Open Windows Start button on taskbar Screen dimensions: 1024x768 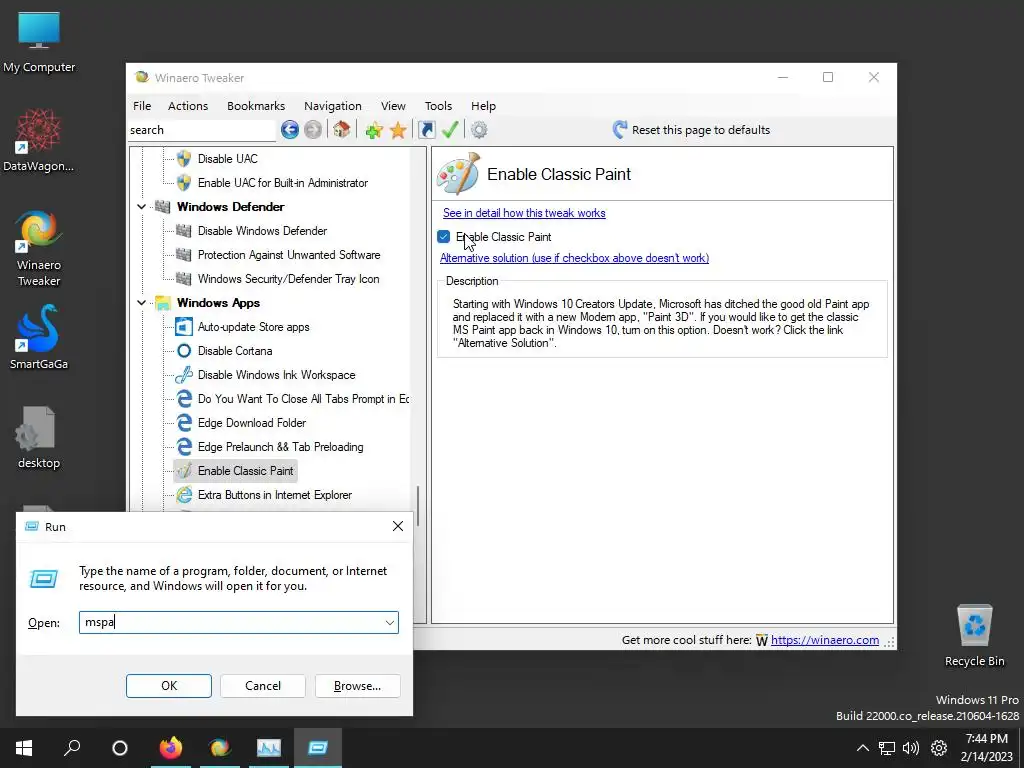[x=24, y=748]
